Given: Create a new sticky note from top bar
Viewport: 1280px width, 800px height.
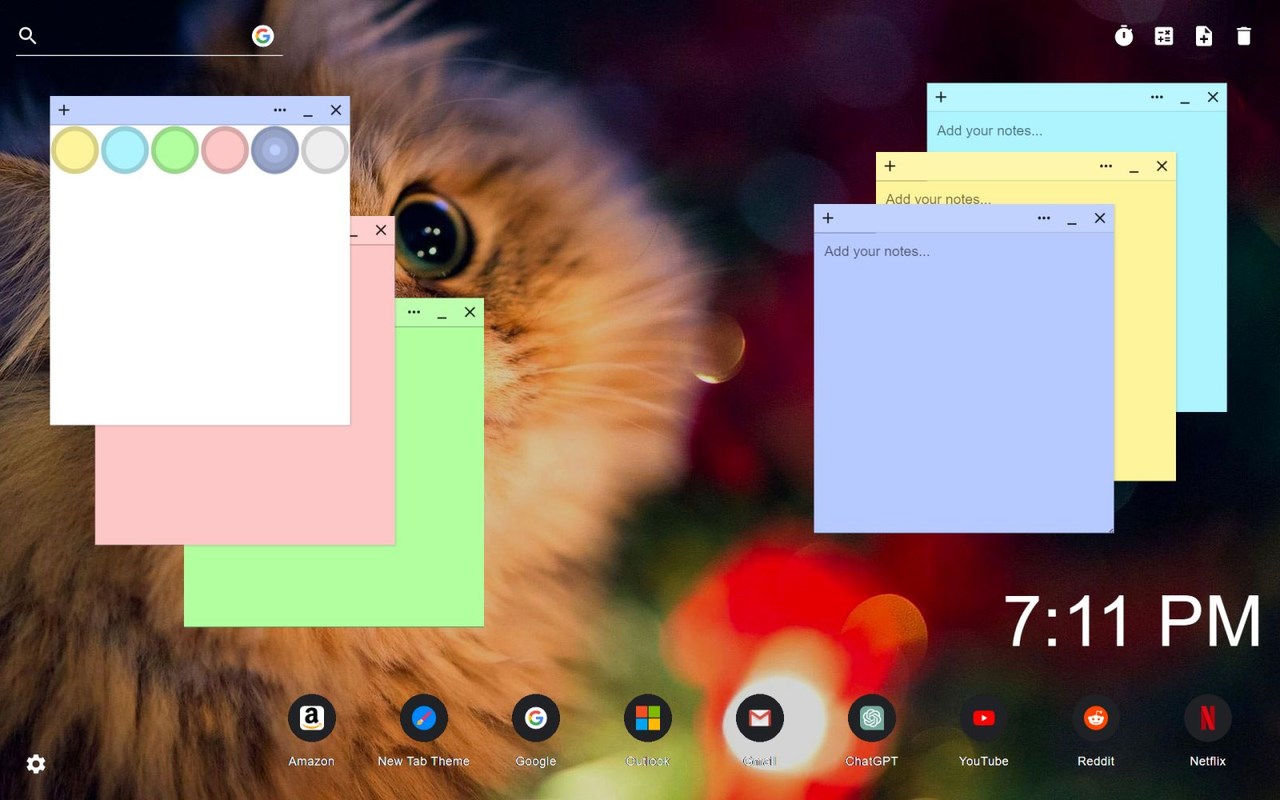Looking at the screenshot, I should point(1204,36).
